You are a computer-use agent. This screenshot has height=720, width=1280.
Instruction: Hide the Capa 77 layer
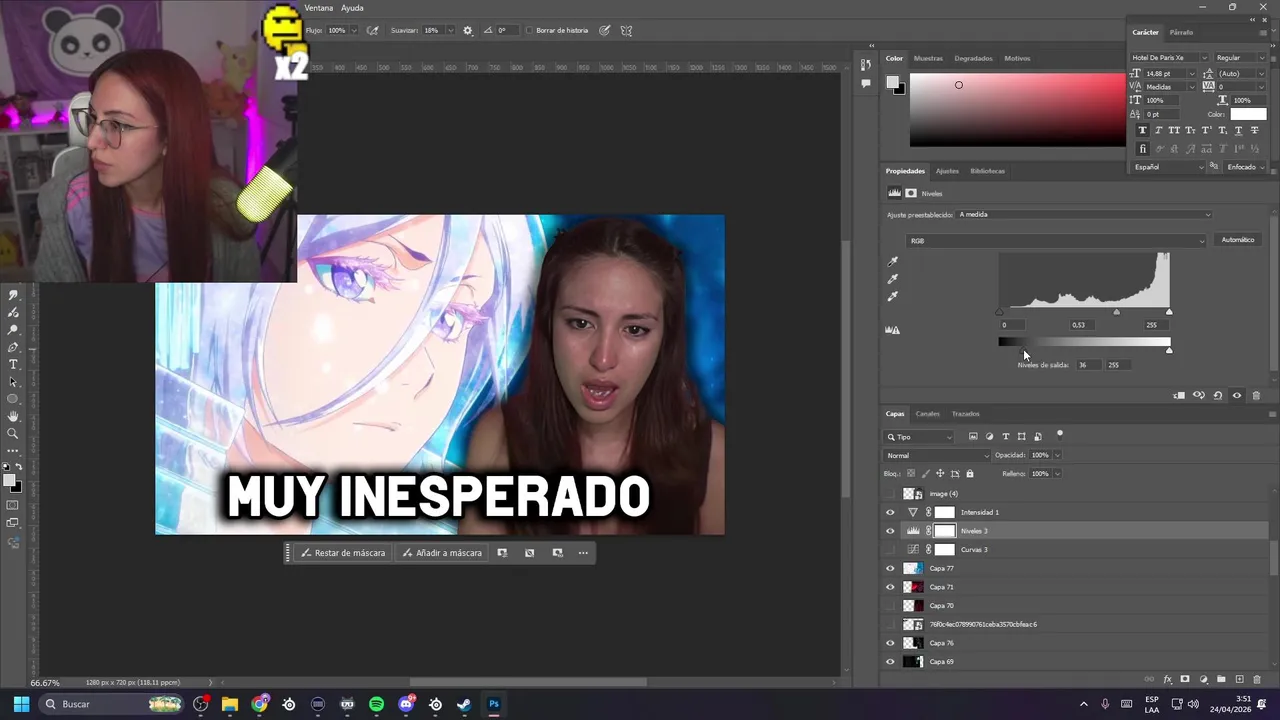tap(890, 568)
